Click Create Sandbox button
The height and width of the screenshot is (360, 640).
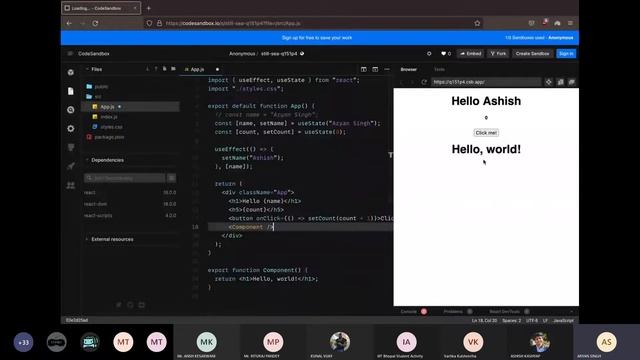point(532,53)
